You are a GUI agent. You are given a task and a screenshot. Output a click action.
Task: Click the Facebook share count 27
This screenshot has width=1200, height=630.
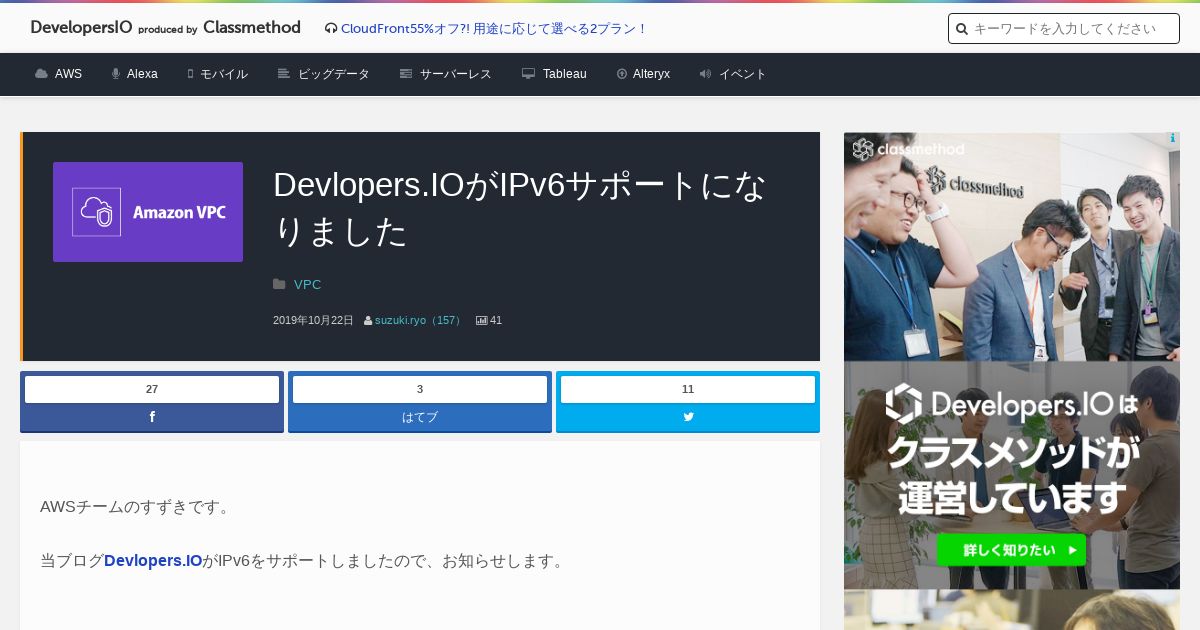pyautogui.click(x=152, y=389)
